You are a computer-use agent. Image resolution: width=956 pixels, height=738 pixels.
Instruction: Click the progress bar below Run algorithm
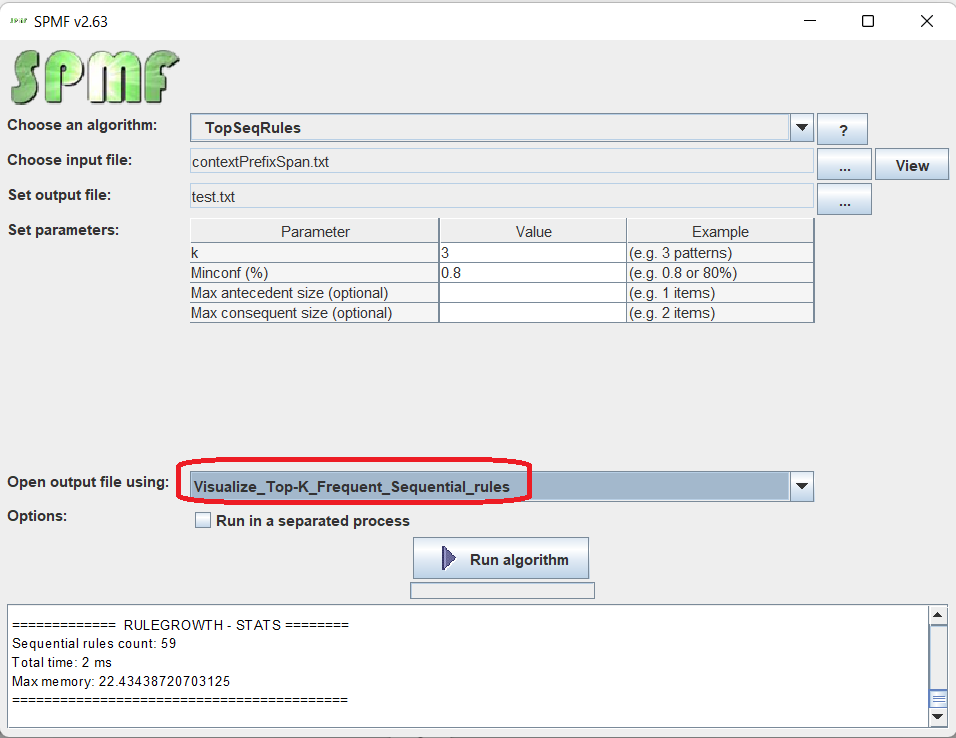point(502,591)
